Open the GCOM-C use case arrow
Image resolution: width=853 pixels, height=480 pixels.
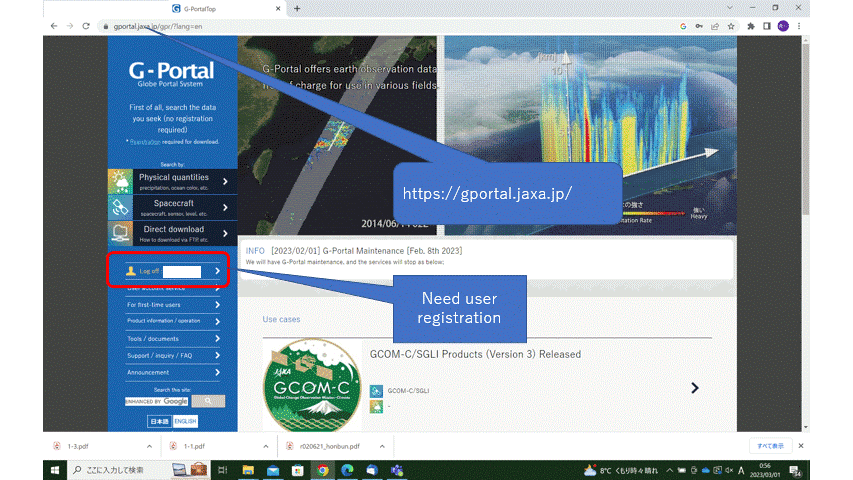(695, 388)
